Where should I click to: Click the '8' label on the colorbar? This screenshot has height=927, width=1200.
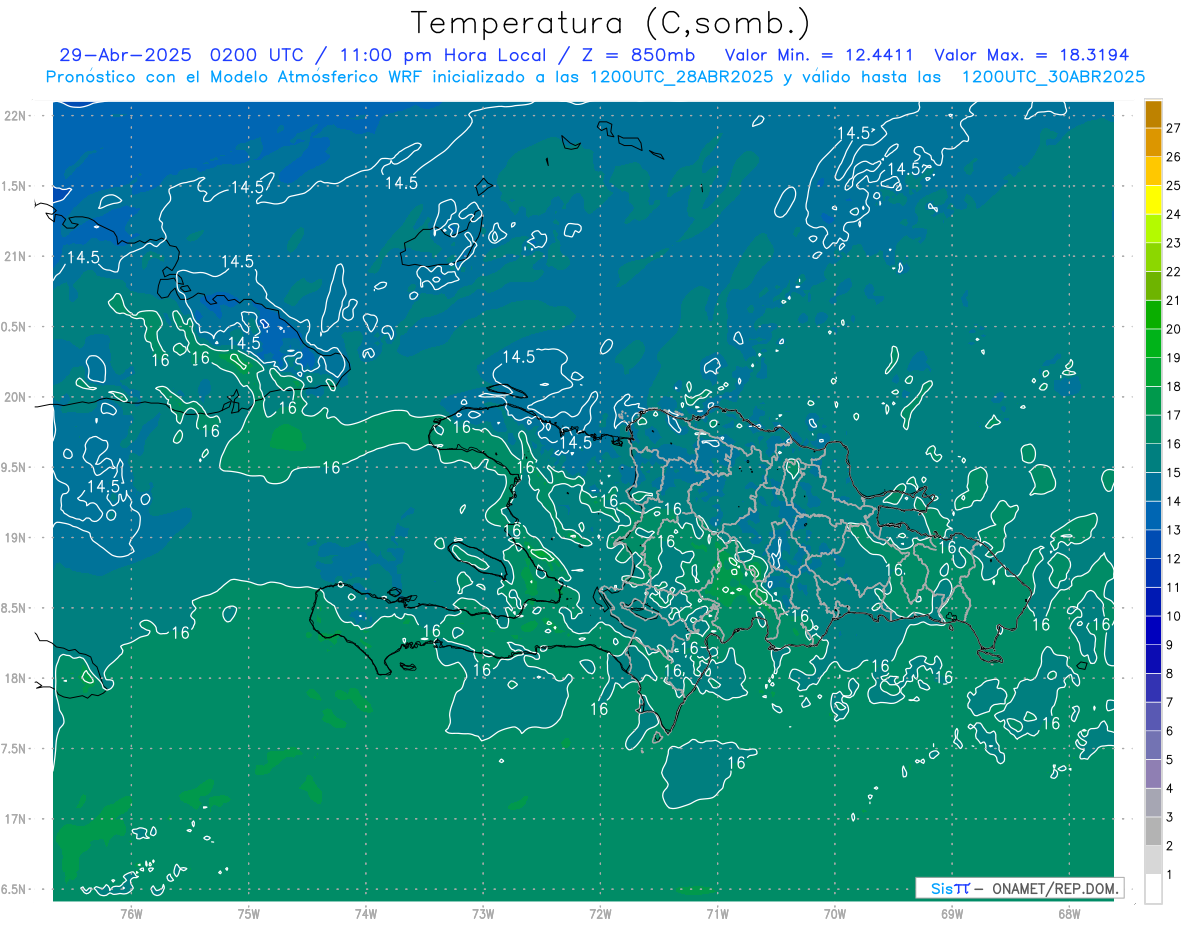tap(1170, 674)
